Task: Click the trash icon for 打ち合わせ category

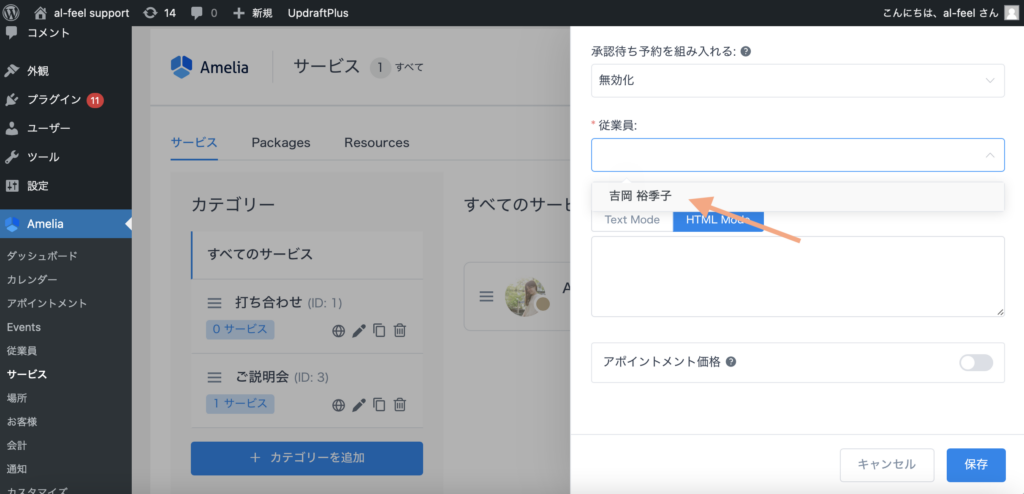Action: tap(400, 330)
